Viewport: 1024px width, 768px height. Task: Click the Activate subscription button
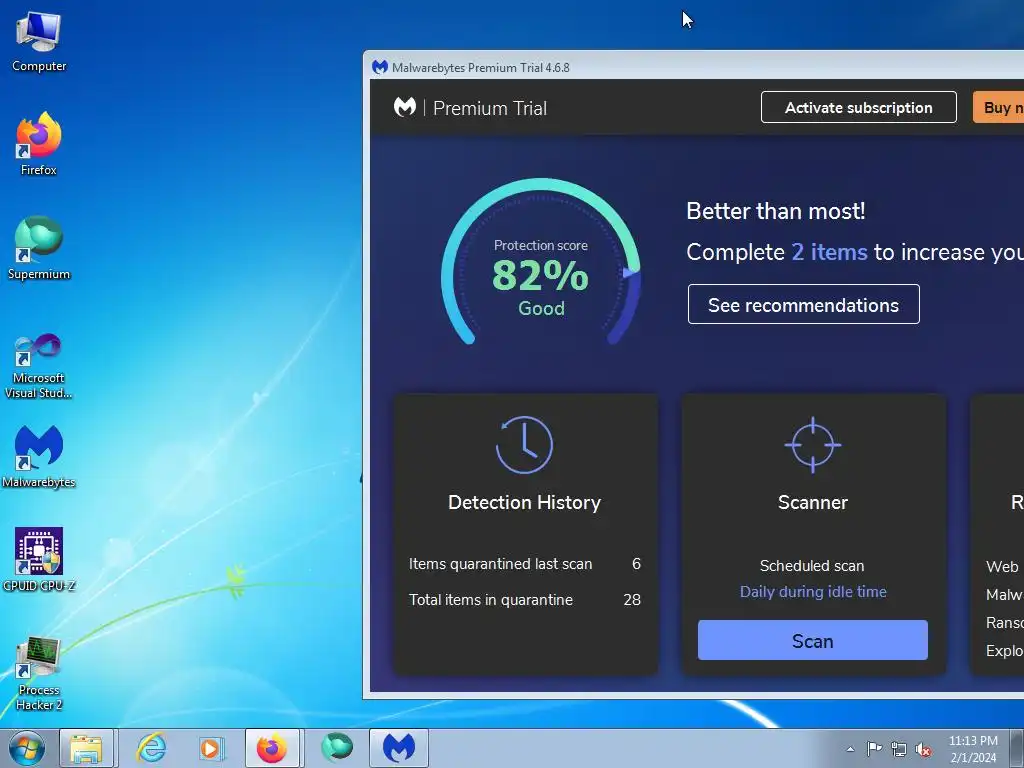click(x=859, y=107)
